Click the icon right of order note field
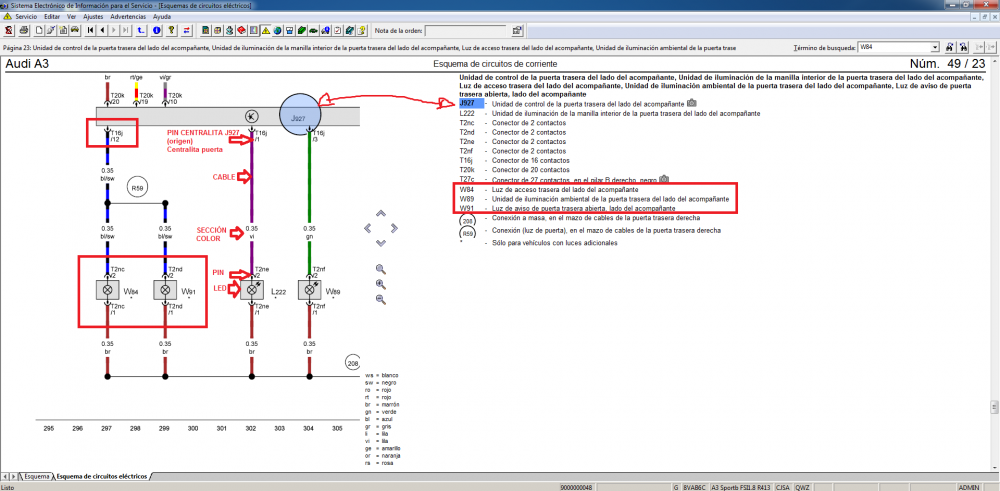 (x=517, y=30)
